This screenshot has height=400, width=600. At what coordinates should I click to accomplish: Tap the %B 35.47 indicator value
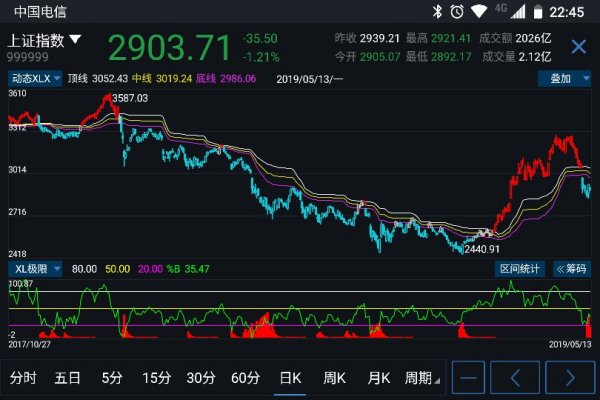188,269
